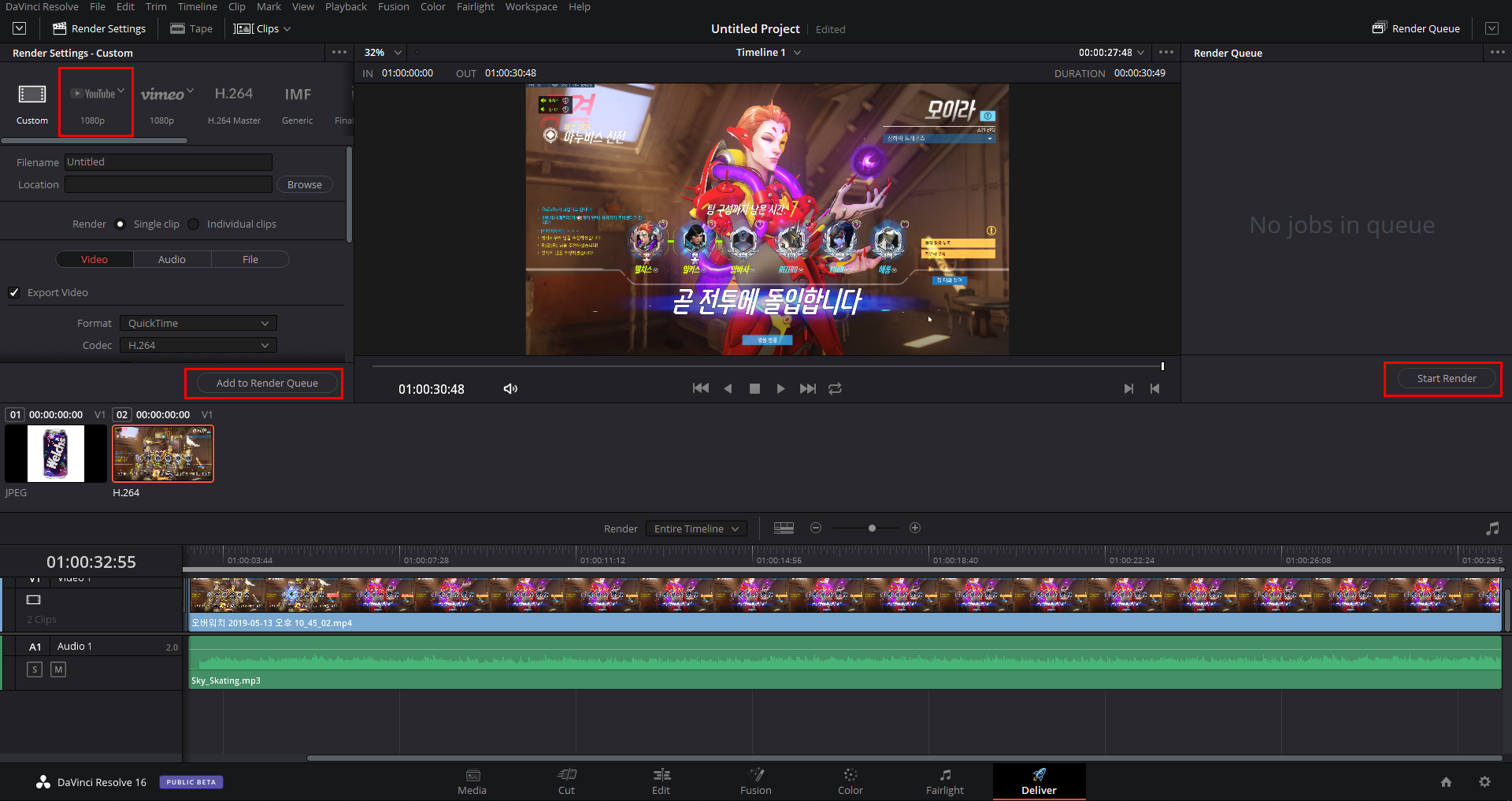Set the mark out point icon
Viewport: 1512px width, 801px height.
(1155, 388)
